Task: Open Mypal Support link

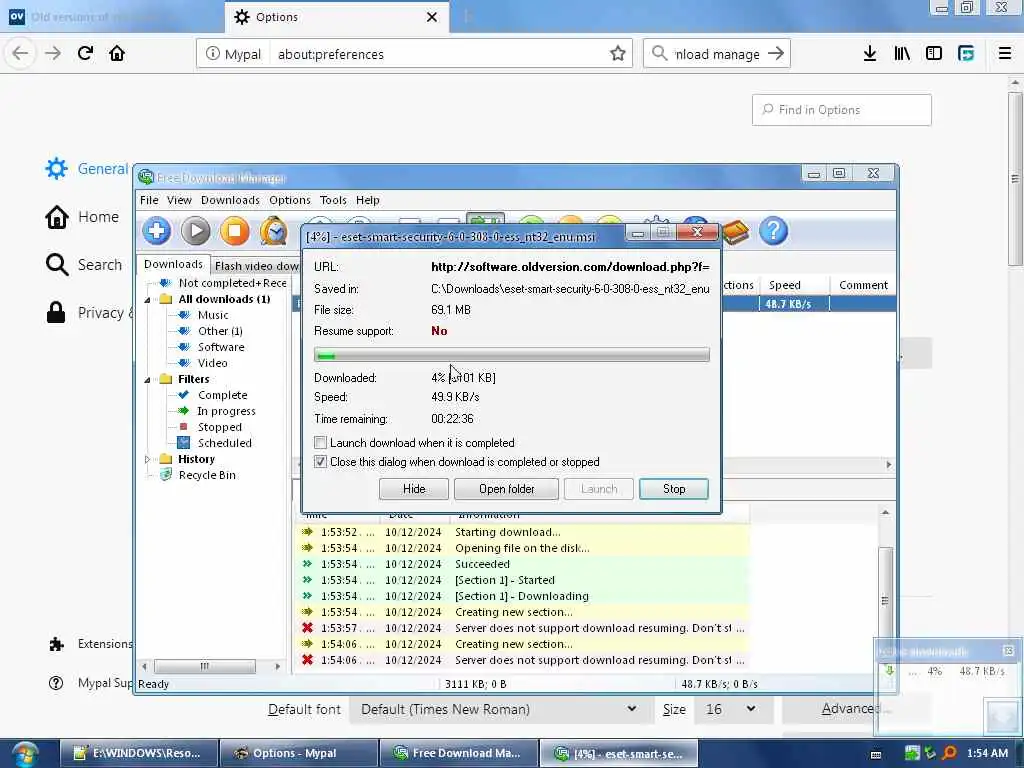Action: (x=91, y=683)
